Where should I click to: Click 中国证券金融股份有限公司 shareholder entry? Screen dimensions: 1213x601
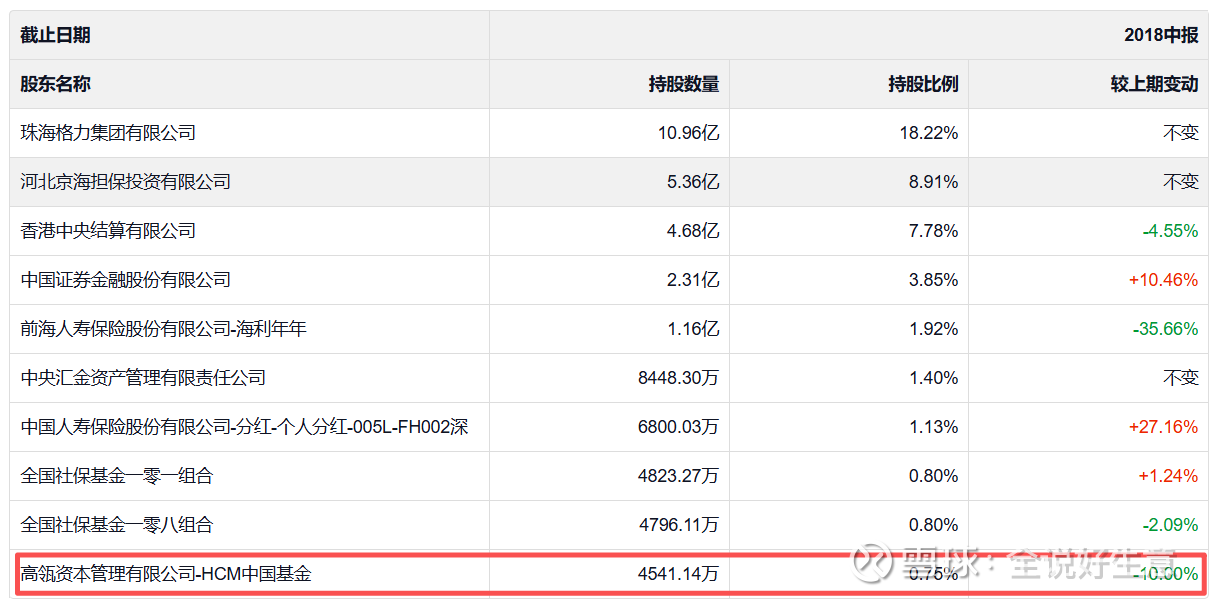126,280
